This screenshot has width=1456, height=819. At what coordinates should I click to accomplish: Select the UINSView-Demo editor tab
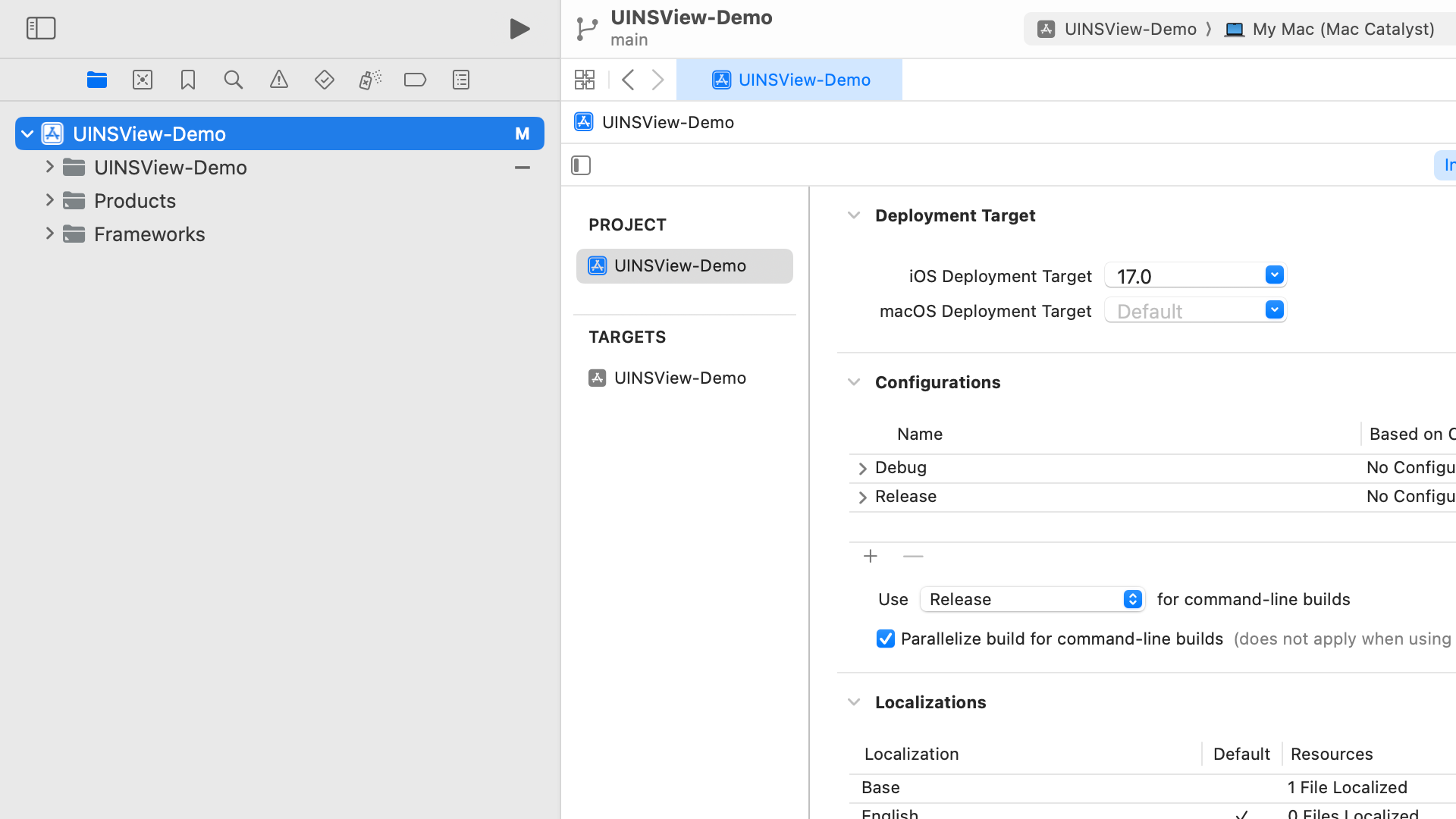pyautogui.click(x=789, y=80)
